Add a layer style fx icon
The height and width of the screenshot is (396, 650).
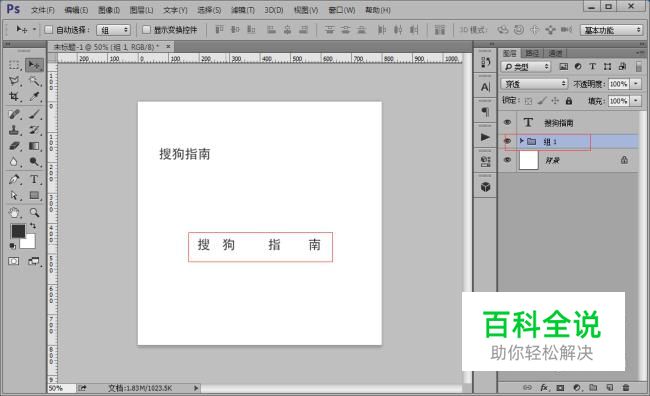(x=544, y=388)
